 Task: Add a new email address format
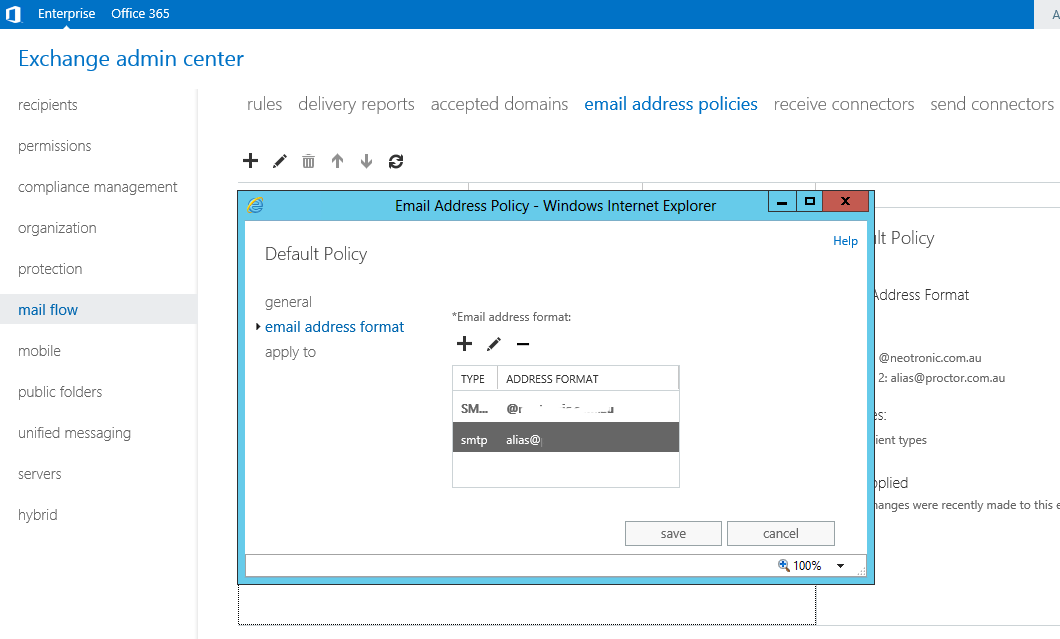click(464, 343)
